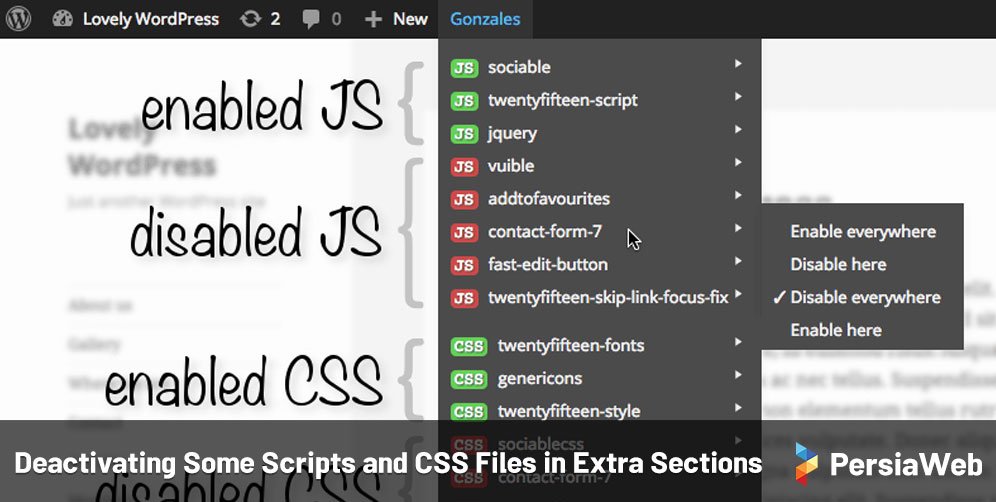
Task: Expand the fast-edit-button submenu arrow
Action: (x=738, y=261)
